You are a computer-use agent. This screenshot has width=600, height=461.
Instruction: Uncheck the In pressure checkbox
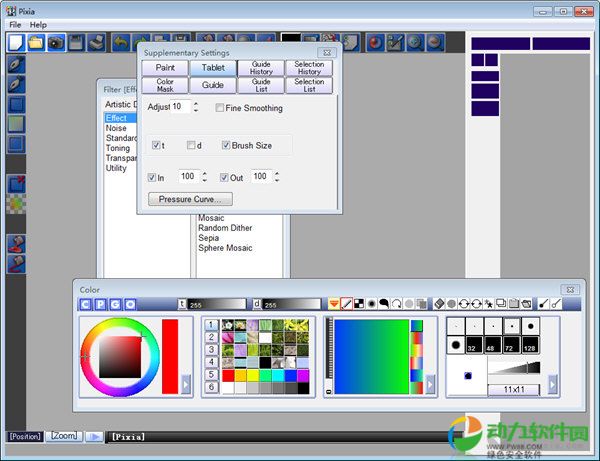(x=153, y=177)
